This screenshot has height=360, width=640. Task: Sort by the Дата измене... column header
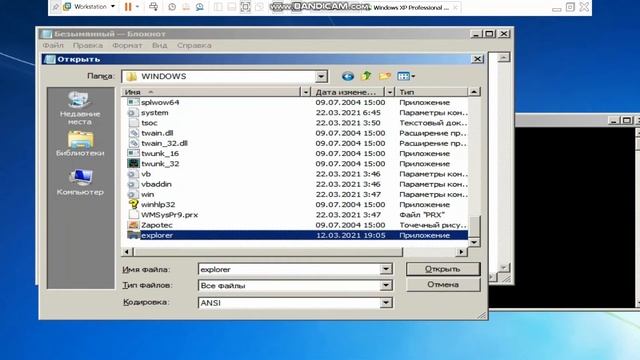[348, 92]
